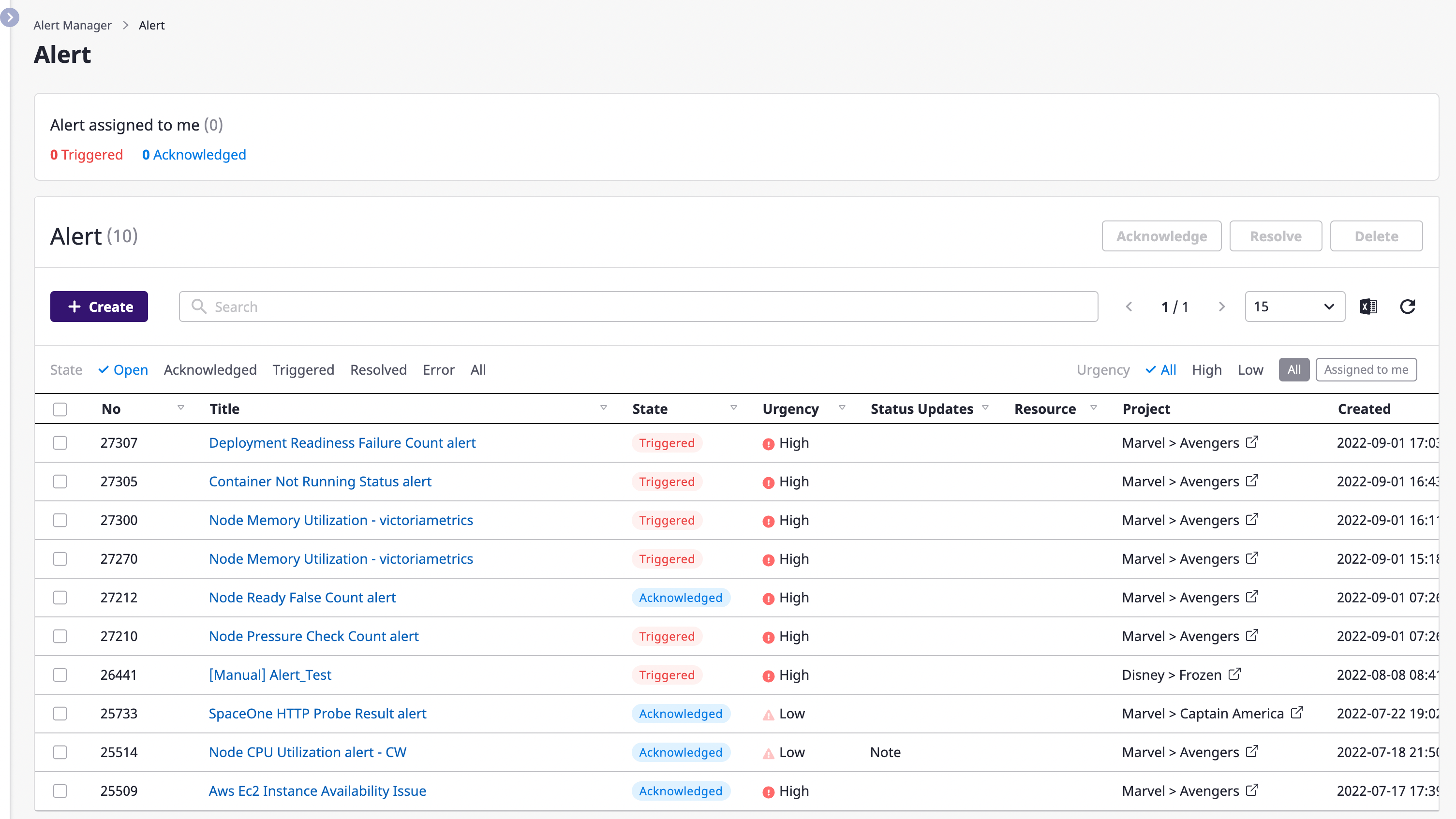Toggle the Assigned to me filter
The width and height of the screenshot is (1456, 819).
coord(1366,369)
